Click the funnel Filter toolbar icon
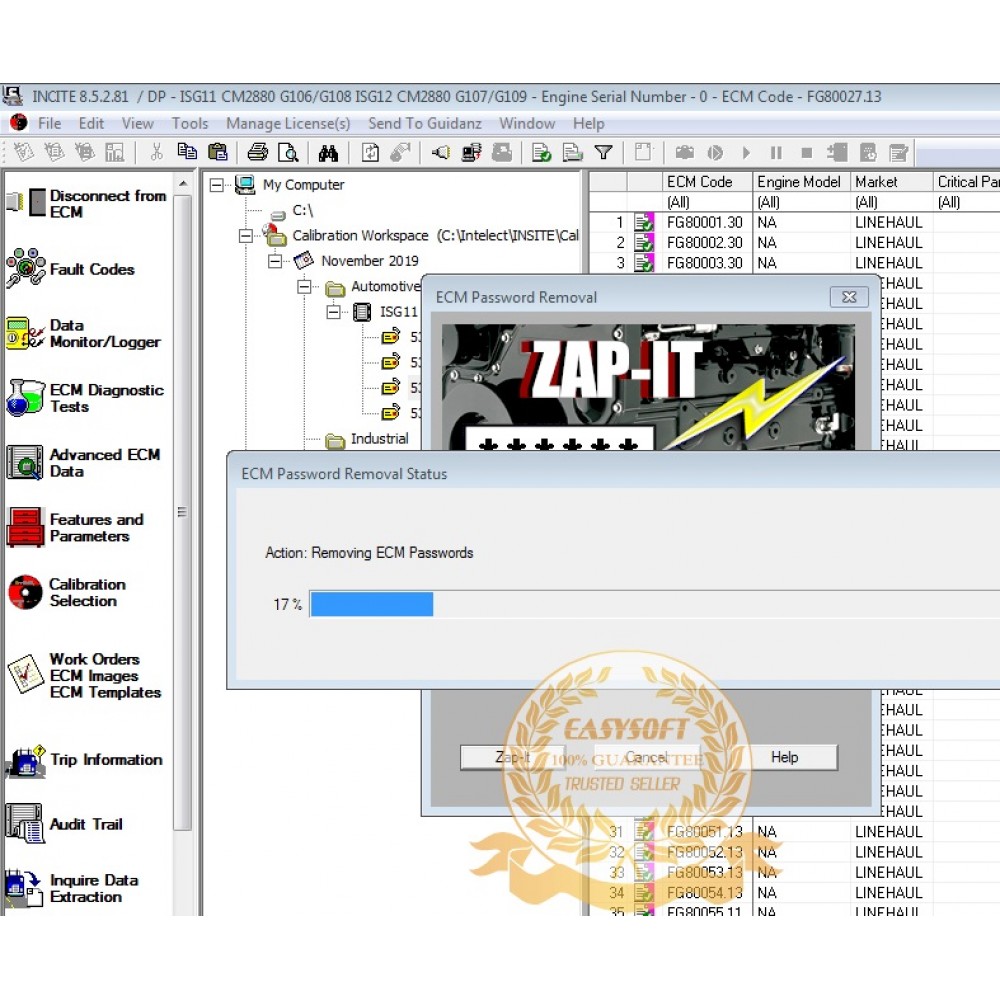 click(603, 152)
